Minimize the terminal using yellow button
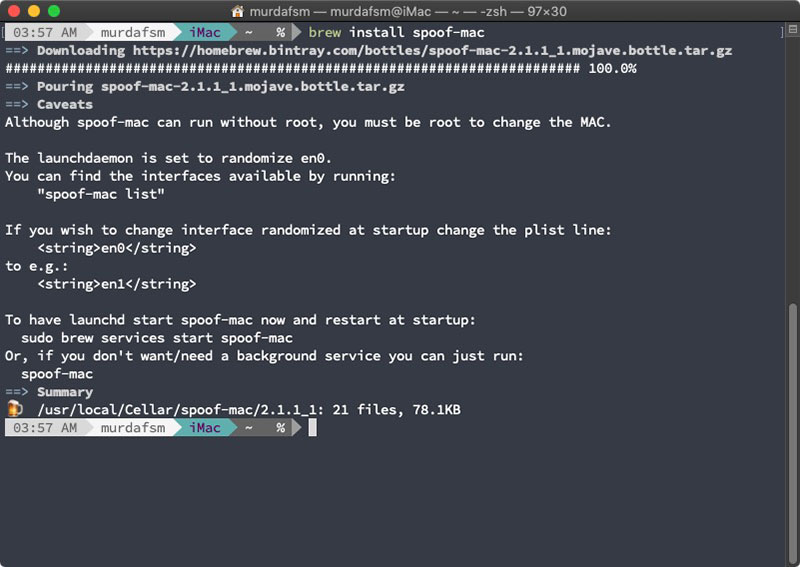The width and height of the screenshot is (800, 567). [x=34, y=11]
